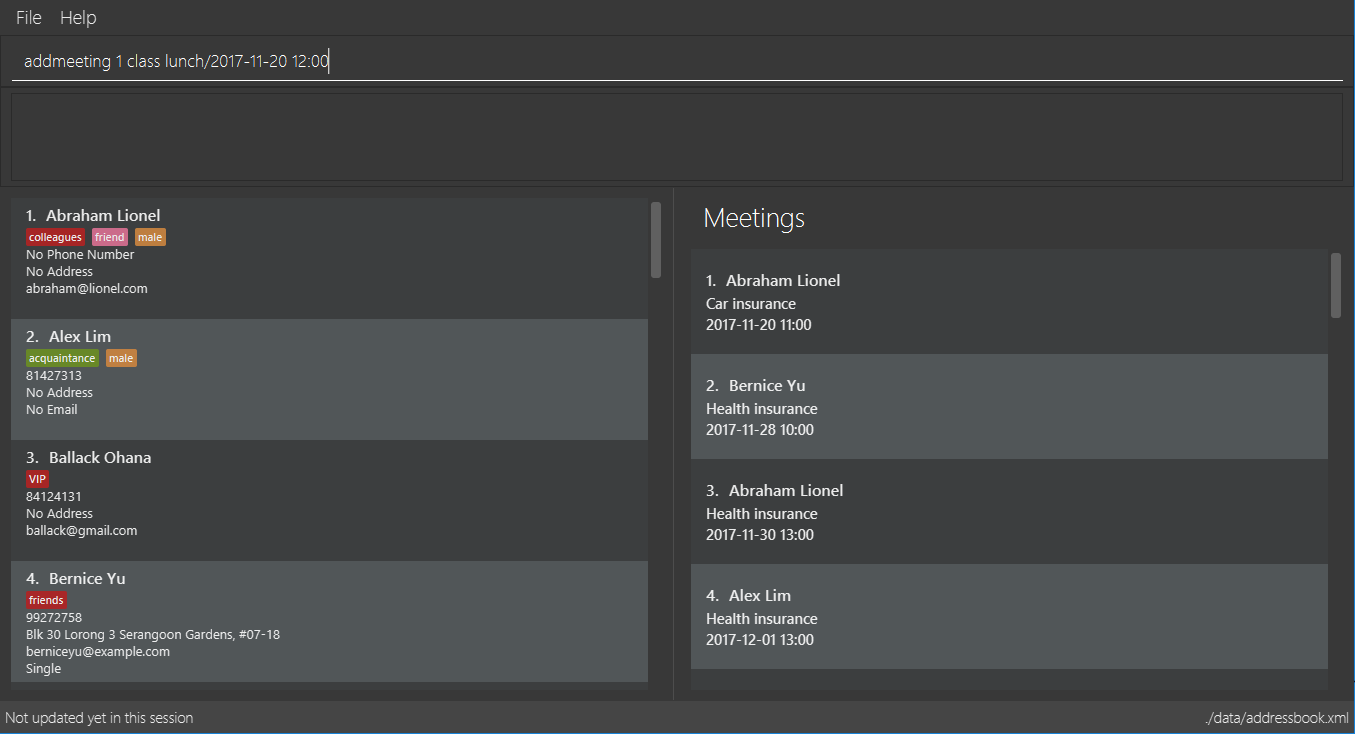Click phone number 84124131
The height and width of the screenshot is (734, 1355).
(x=54, y=497)
